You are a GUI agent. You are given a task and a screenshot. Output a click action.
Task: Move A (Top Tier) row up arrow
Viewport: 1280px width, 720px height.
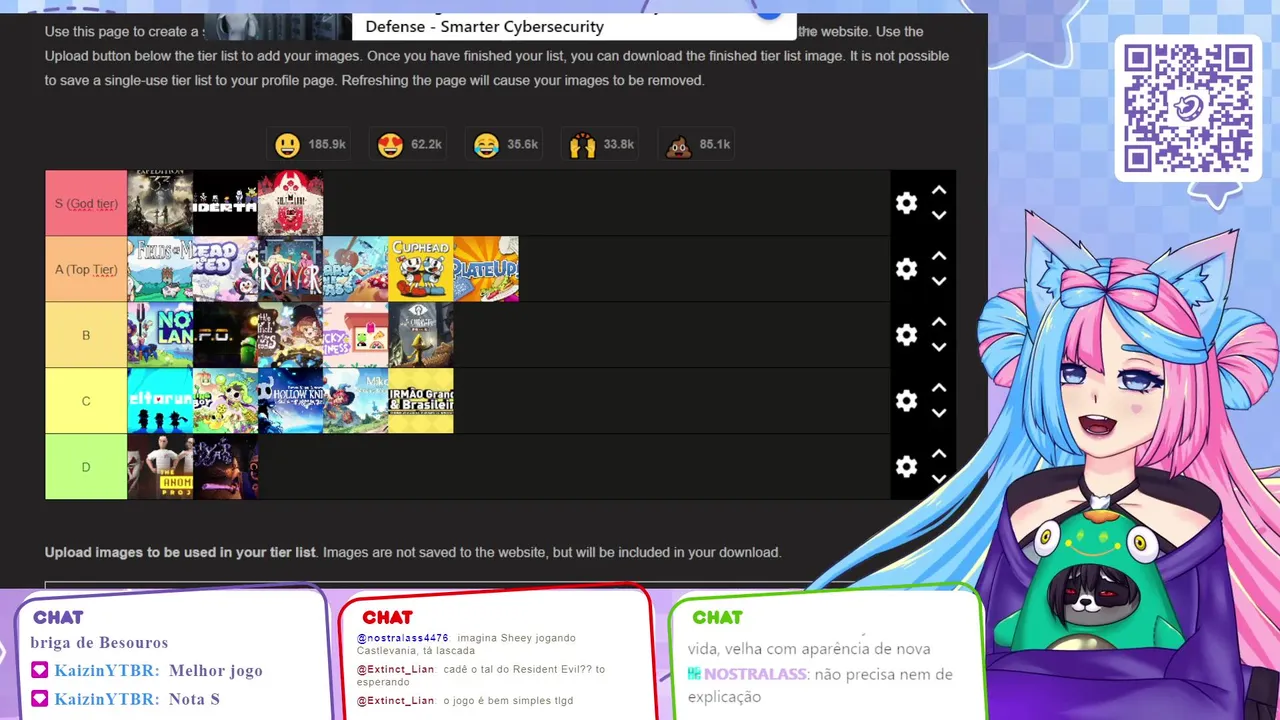(939, 256)
